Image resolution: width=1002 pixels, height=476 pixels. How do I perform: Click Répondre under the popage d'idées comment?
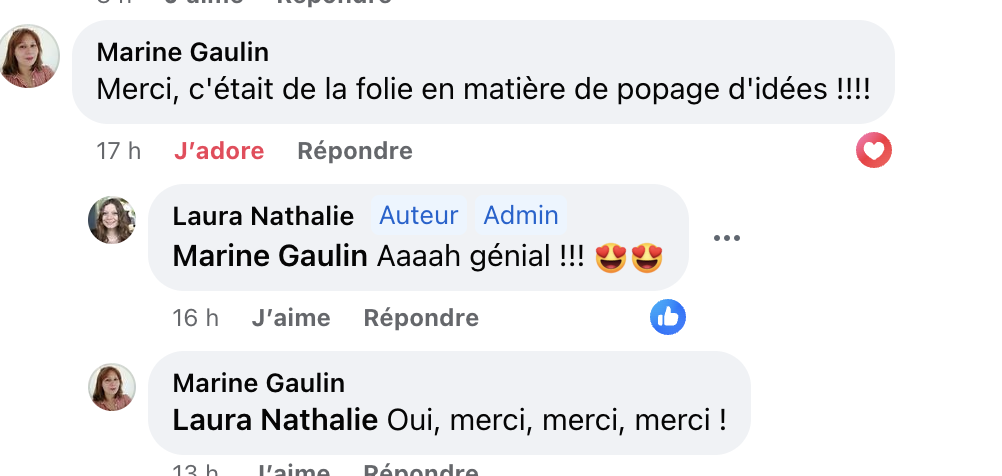355,151
